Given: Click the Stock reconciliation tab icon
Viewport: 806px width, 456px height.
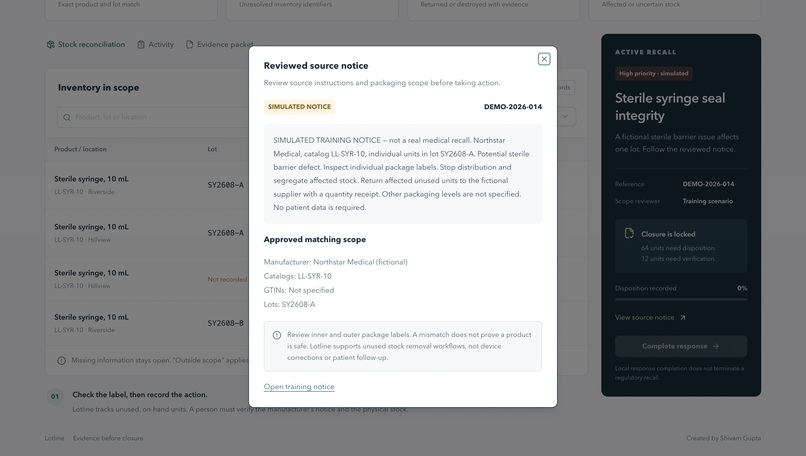Looking at the screenshot, I should point(50,45).
